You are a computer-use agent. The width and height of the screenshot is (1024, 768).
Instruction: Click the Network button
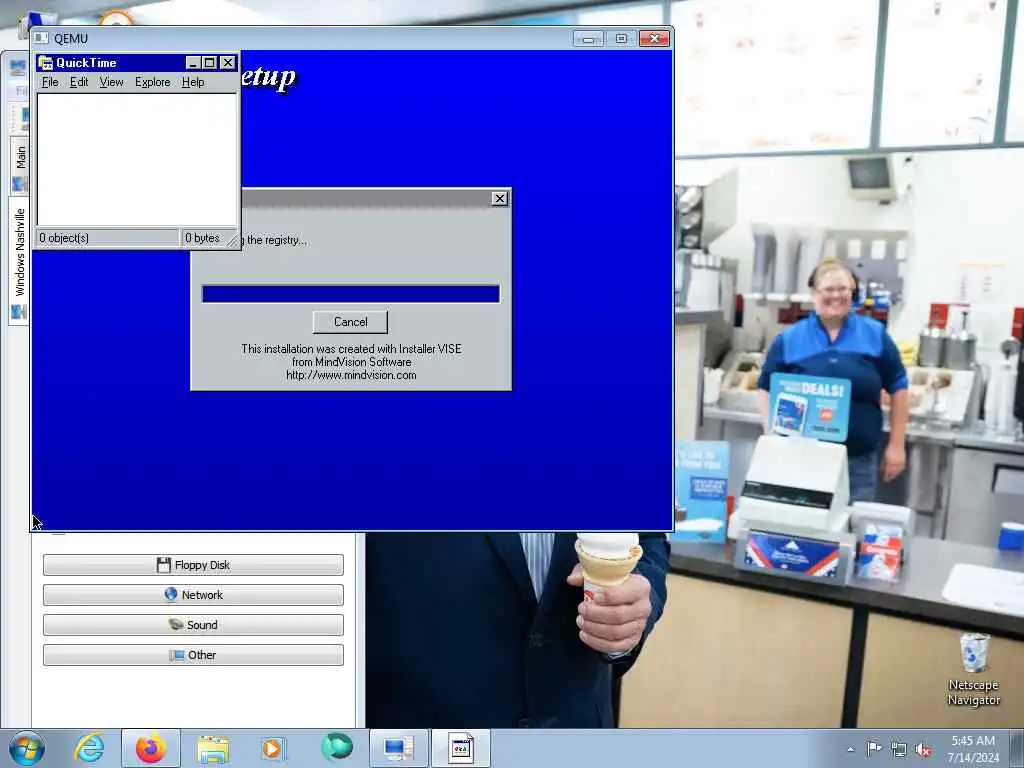click(193, 595)
